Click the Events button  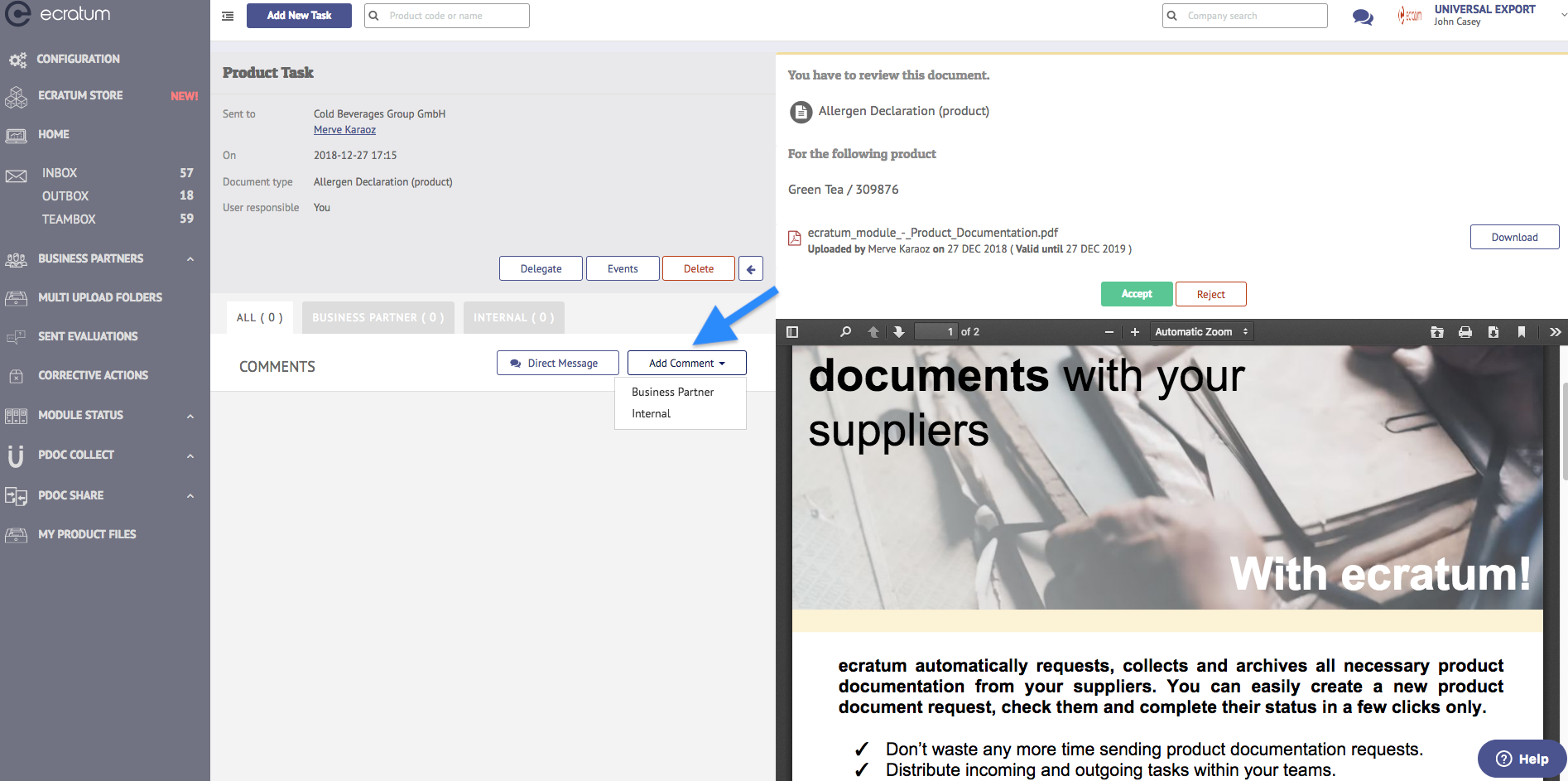(623, 269)
